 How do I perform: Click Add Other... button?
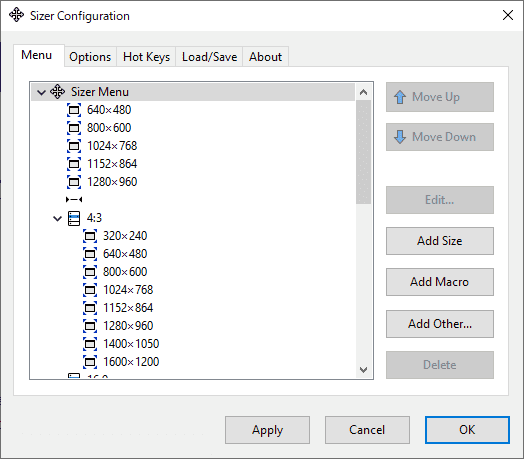pos(440,324)
